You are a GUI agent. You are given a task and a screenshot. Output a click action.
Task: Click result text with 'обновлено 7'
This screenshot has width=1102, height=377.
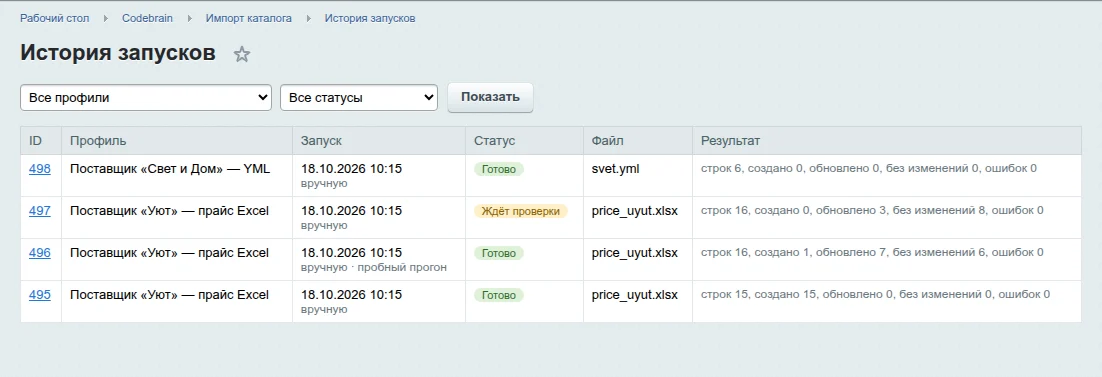point(872,253)
